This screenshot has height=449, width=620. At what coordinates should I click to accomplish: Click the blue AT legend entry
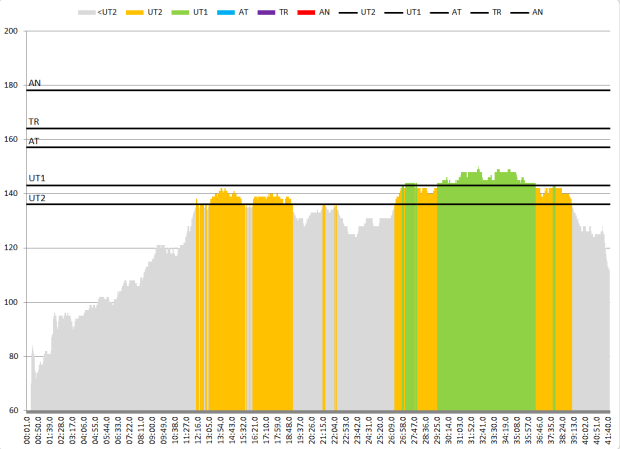coord(234,12)
